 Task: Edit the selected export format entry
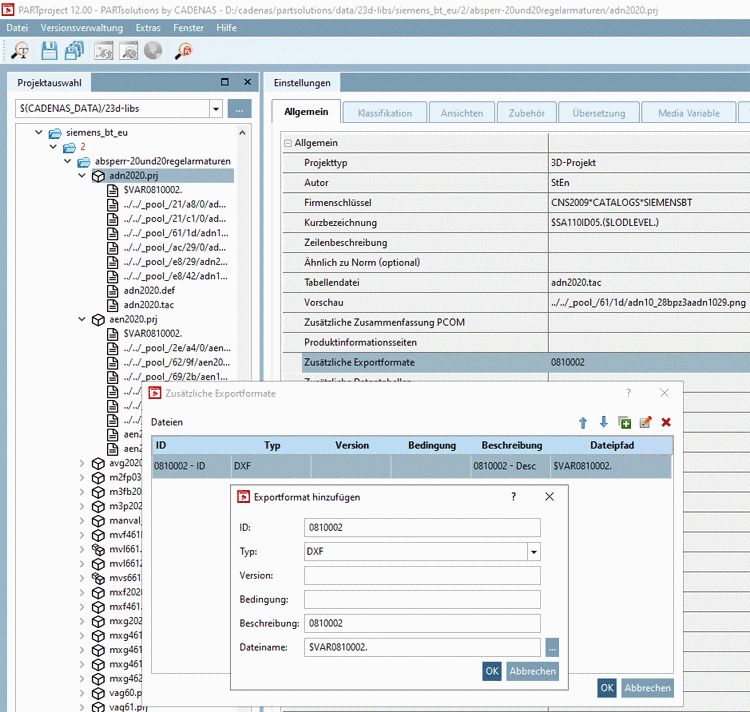(645, 423)
